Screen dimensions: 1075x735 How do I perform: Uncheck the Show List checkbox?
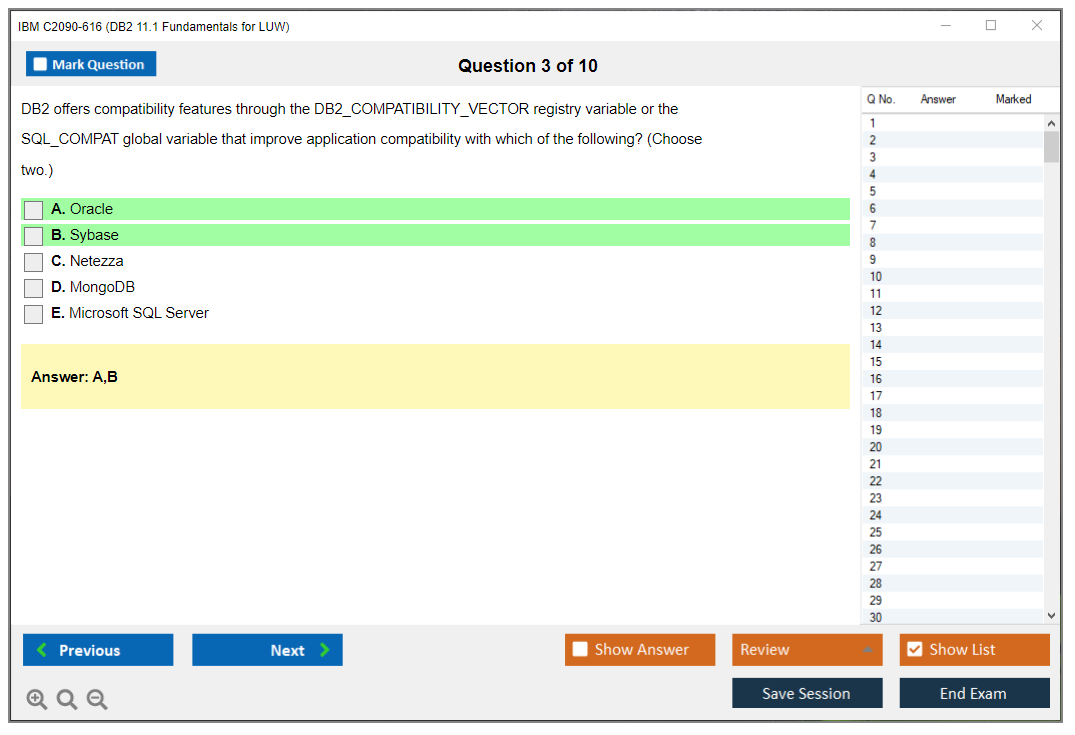point(914,650)
